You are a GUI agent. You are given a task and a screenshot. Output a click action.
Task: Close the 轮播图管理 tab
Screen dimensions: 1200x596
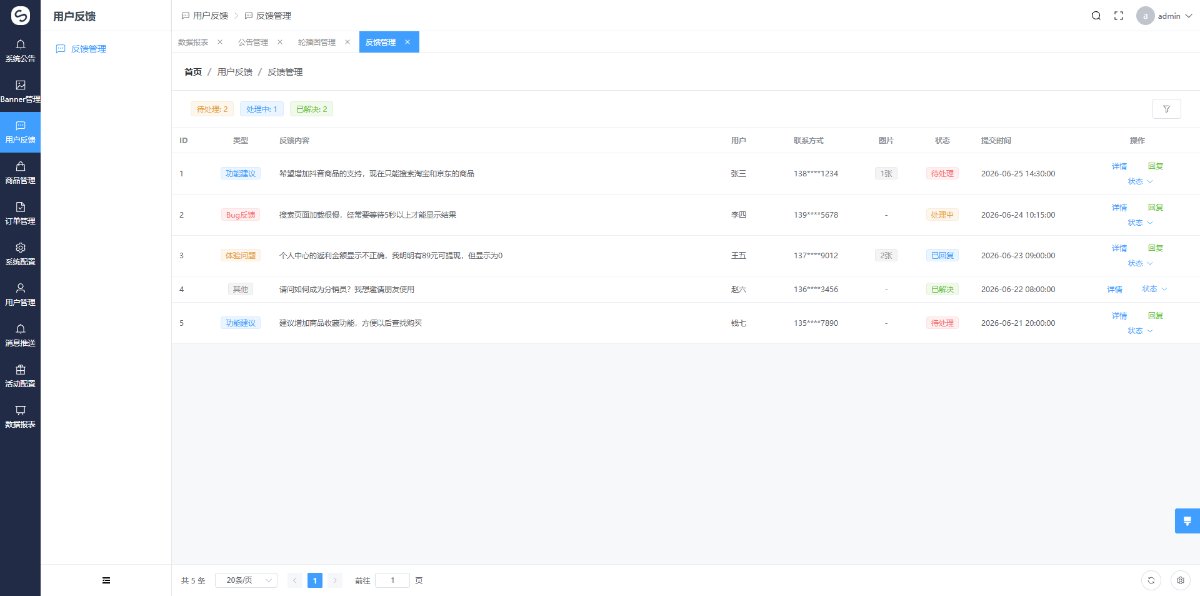point(347,42)
